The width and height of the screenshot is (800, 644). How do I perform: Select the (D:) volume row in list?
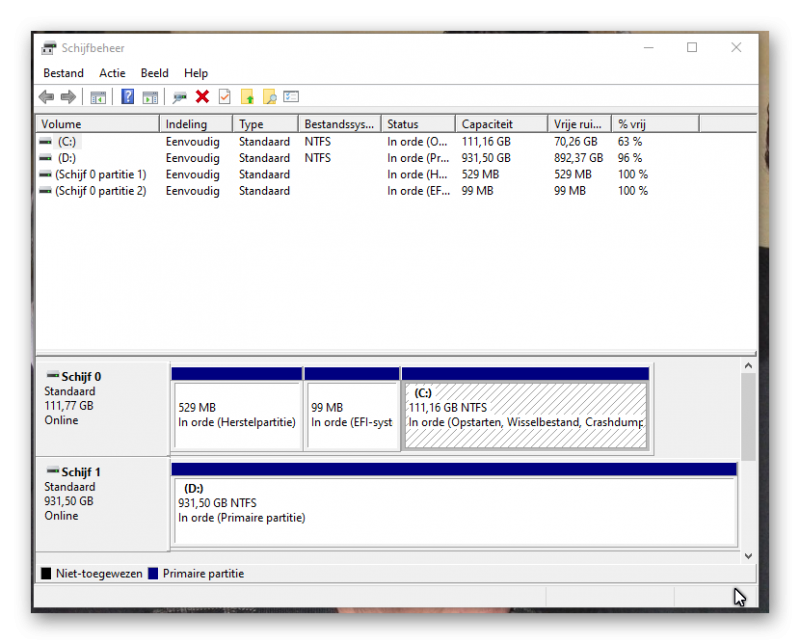click(x=66, y=158)
